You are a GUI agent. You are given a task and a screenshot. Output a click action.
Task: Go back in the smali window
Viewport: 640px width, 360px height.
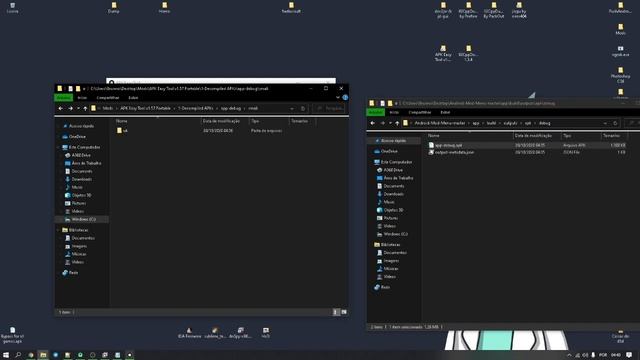tap(60, 109)
